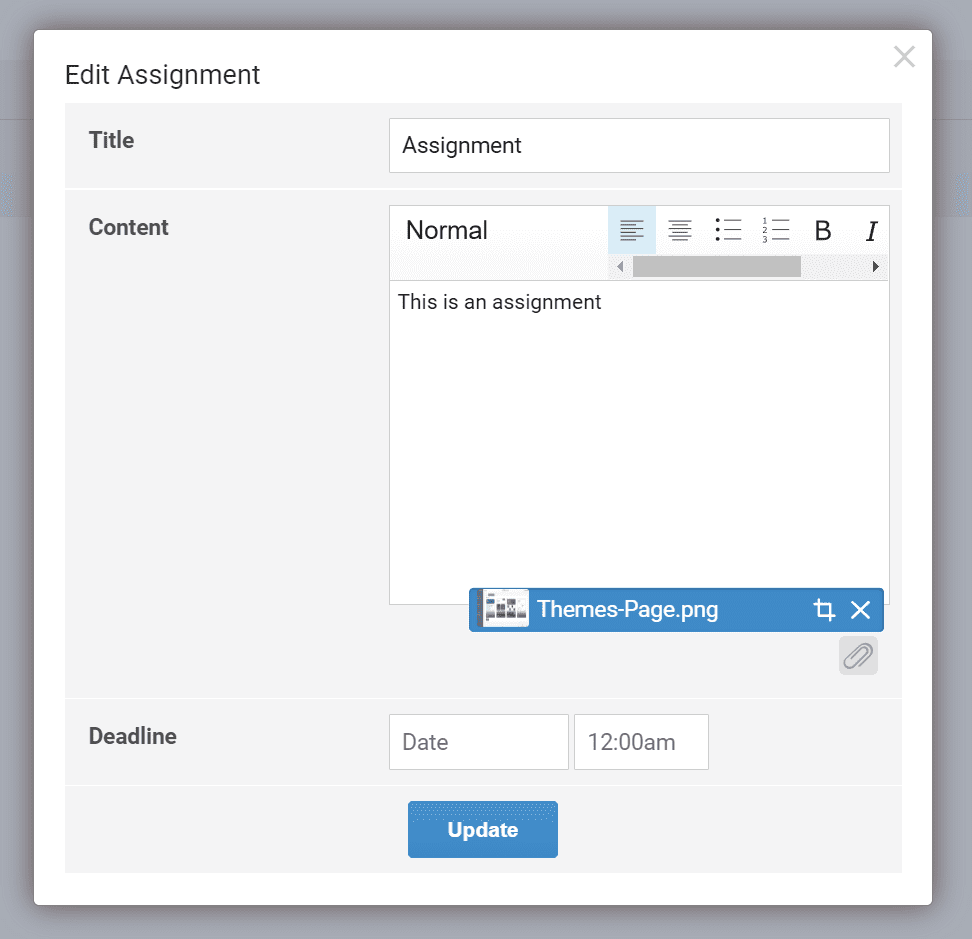Click the Update button
Image resolution: width=972 pixels, height=939 pixels.
[482, 830]
